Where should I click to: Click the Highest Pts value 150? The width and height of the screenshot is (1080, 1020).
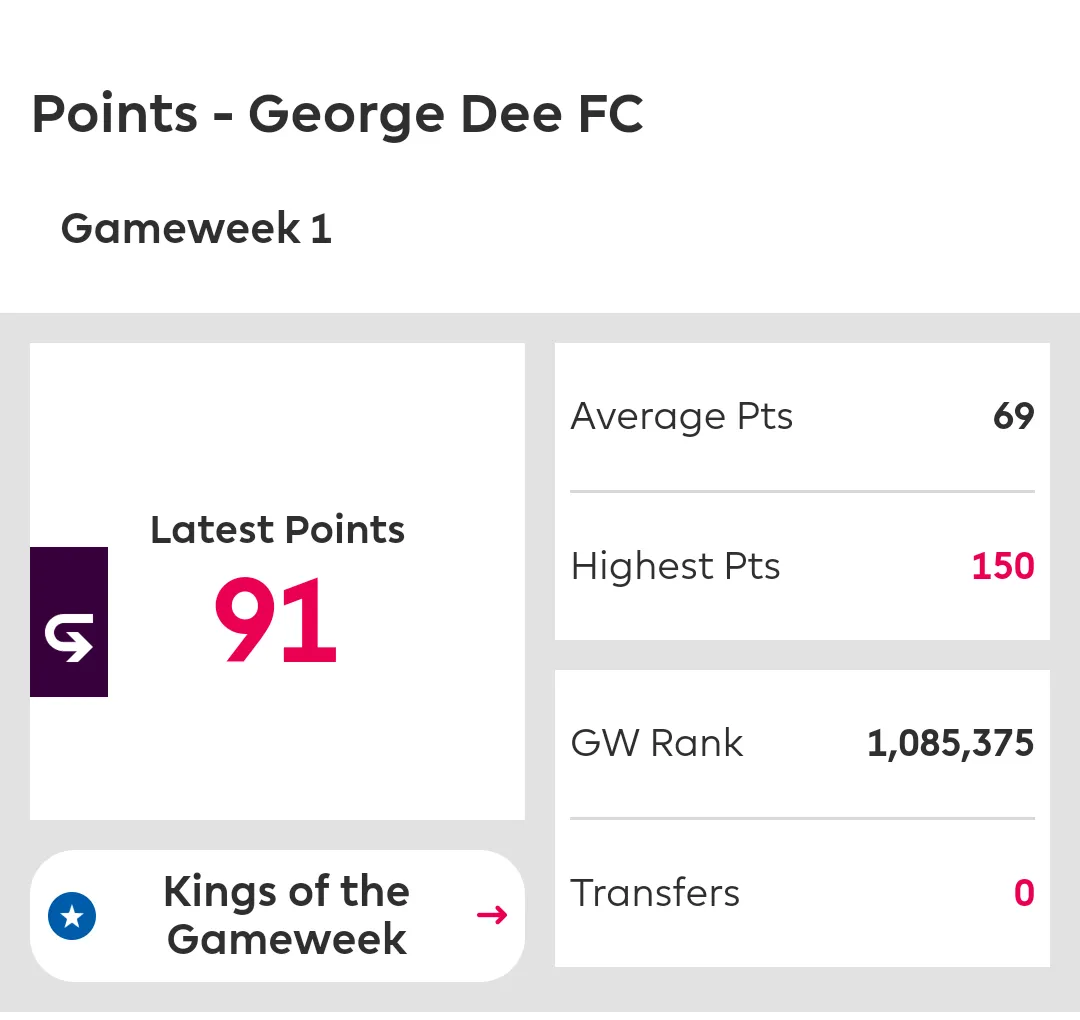(x=1003, y=566)
